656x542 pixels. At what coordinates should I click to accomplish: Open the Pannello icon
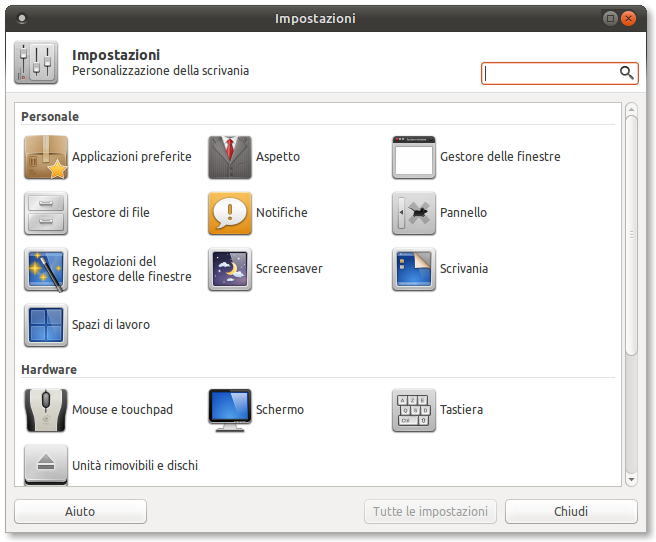414,213
